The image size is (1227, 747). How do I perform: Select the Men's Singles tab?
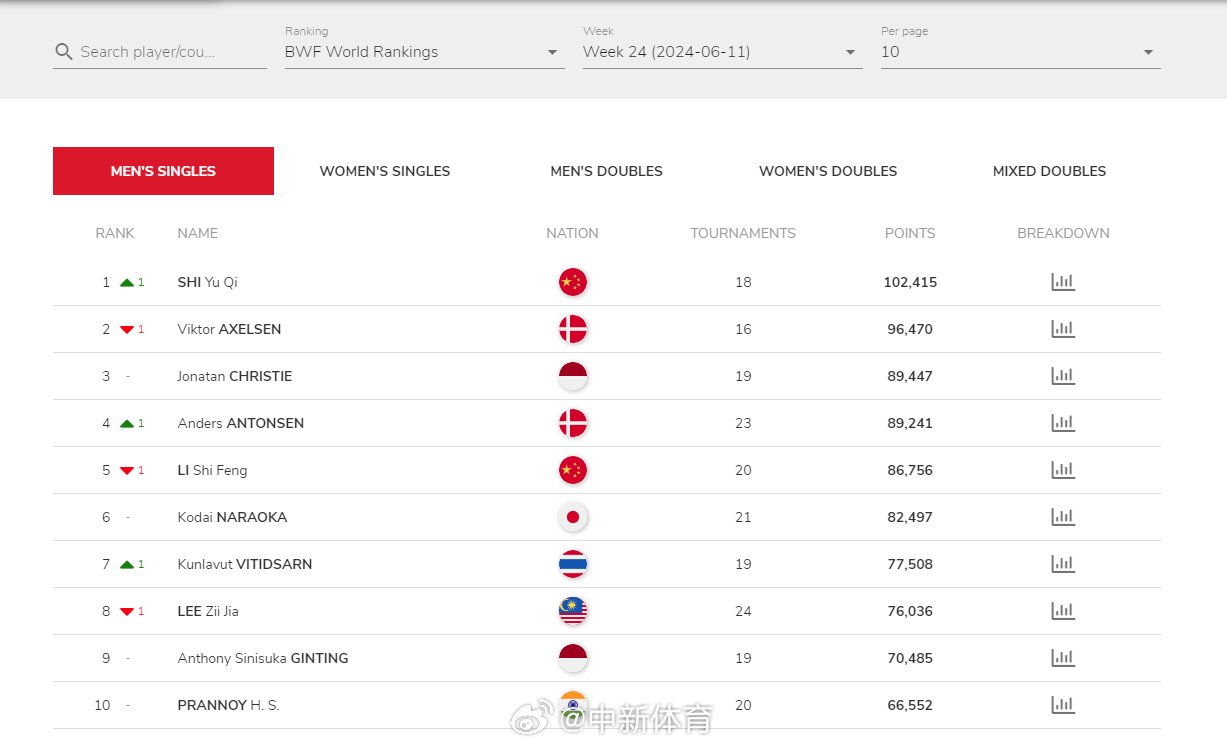tap(163, 171)
